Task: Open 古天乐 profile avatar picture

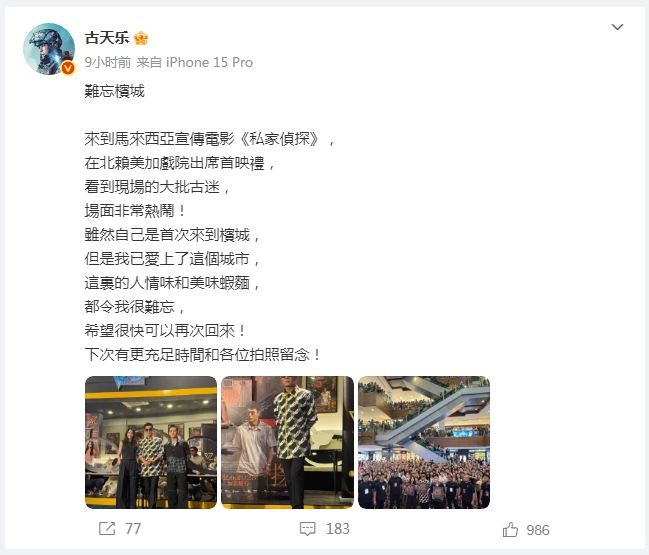Action: 49,49
